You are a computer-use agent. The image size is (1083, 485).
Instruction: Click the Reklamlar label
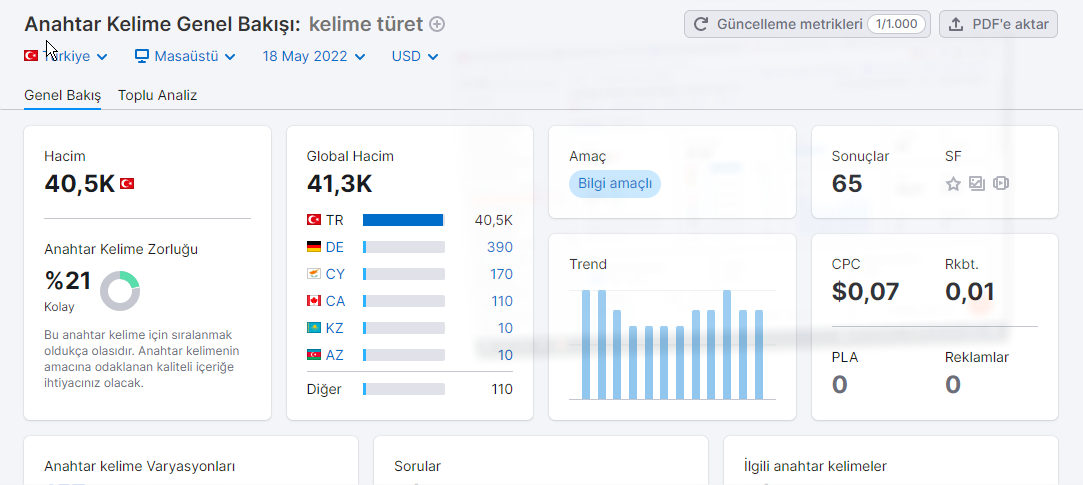pyautogui.click(x=977, y=357)
